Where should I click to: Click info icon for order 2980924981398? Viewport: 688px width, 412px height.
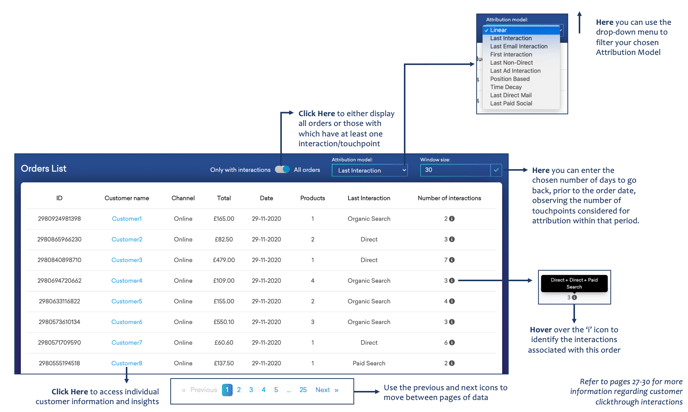(x=452, y=219)
